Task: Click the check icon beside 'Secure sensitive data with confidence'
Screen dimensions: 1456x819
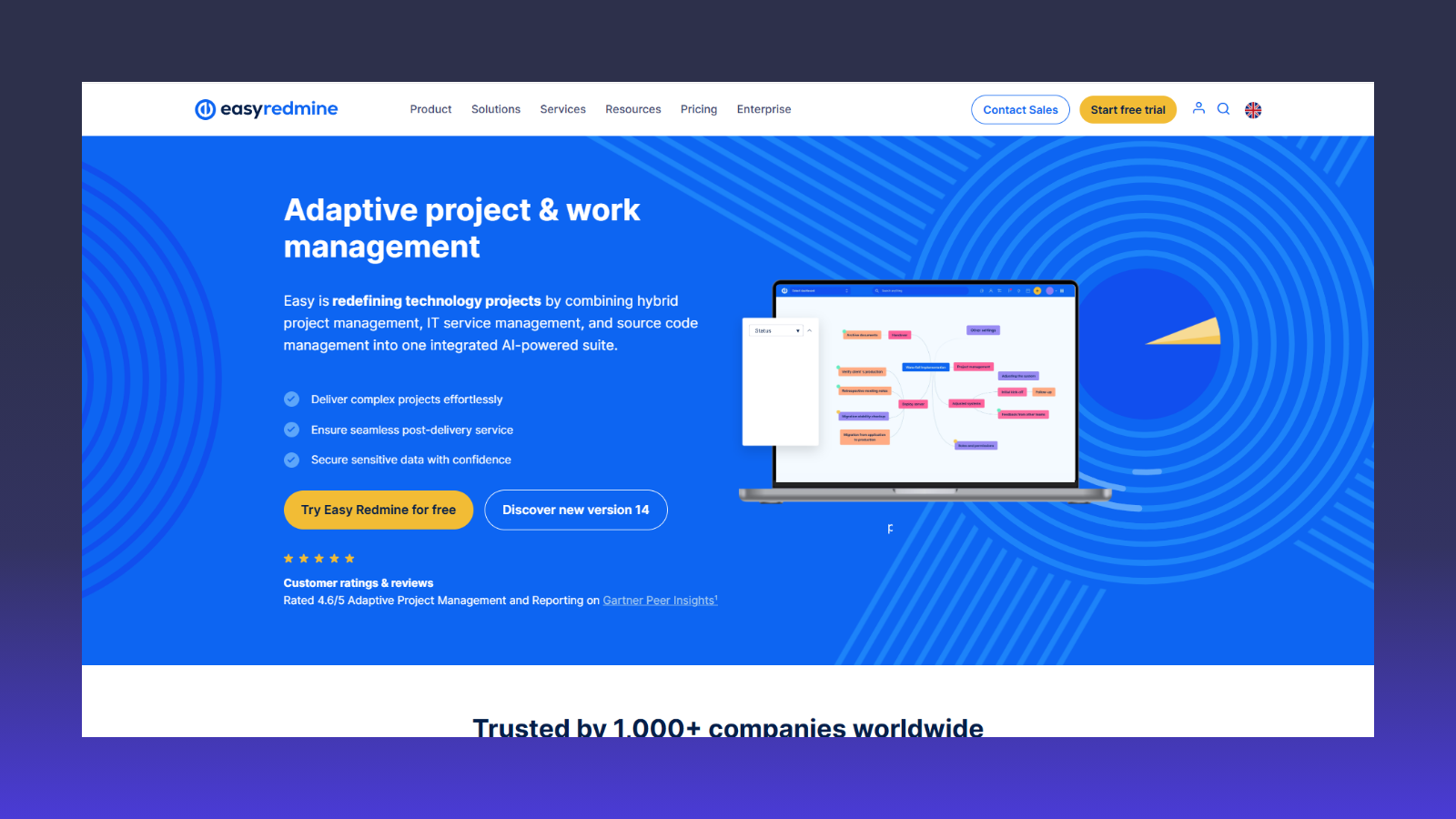Action: click(x=291, y=460)
